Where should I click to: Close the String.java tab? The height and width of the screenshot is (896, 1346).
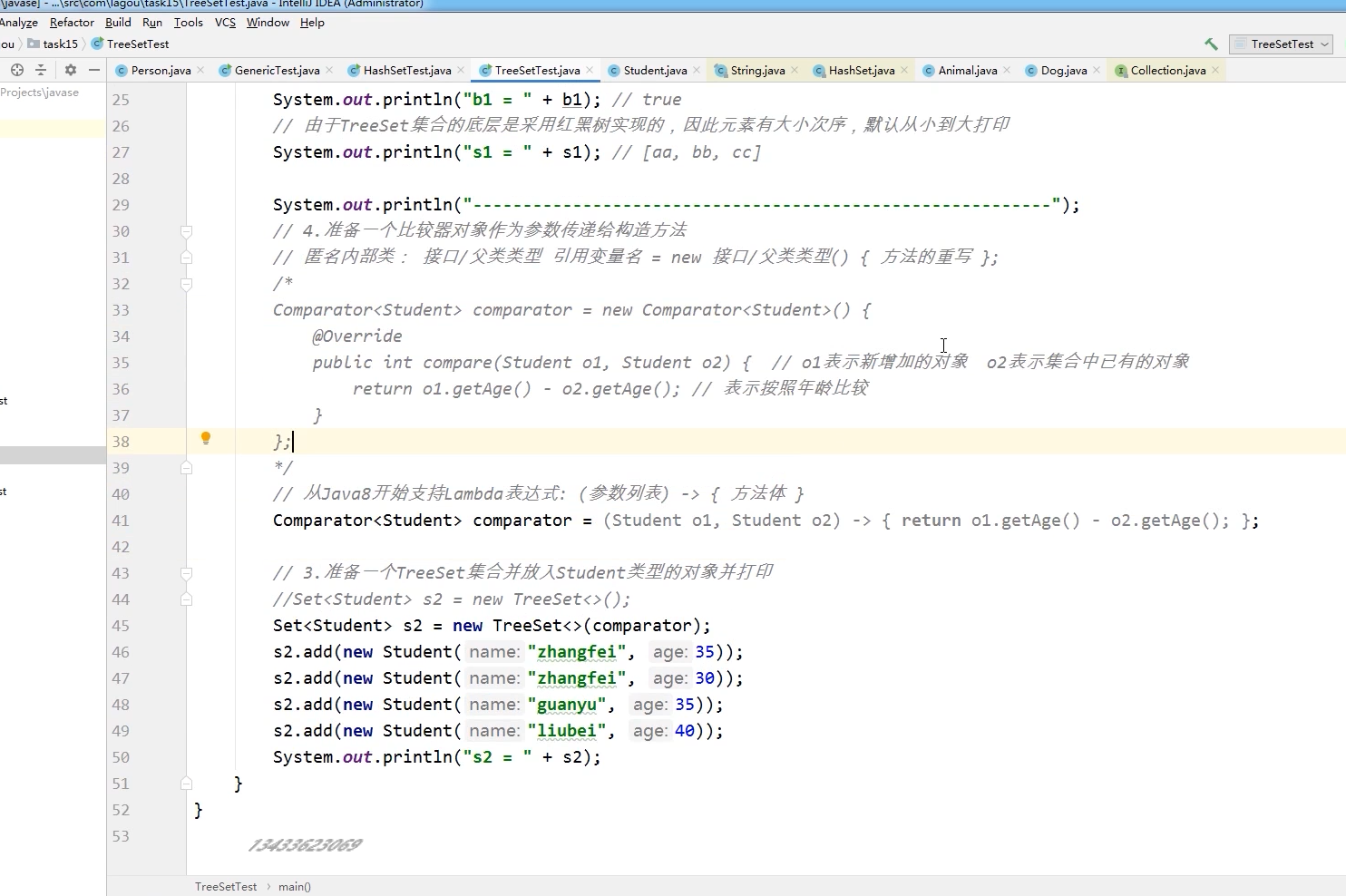tap(795, 70)
